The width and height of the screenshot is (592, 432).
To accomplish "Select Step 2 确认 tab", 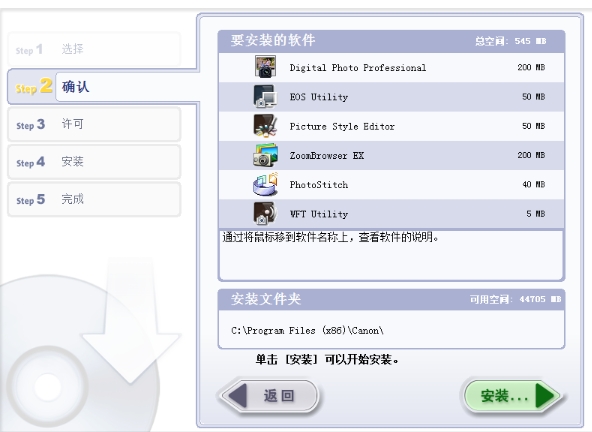I will point(103,87).
